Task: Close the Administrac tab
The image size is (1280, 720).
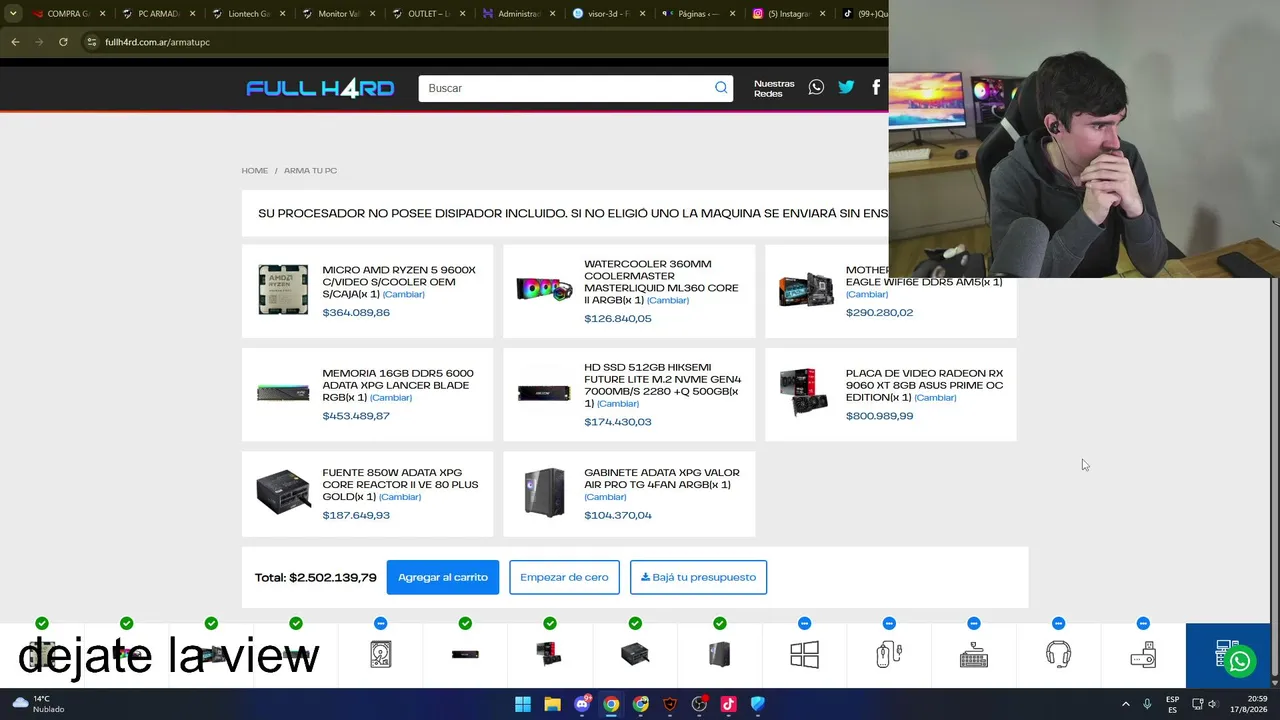Action: coord(552,14)
